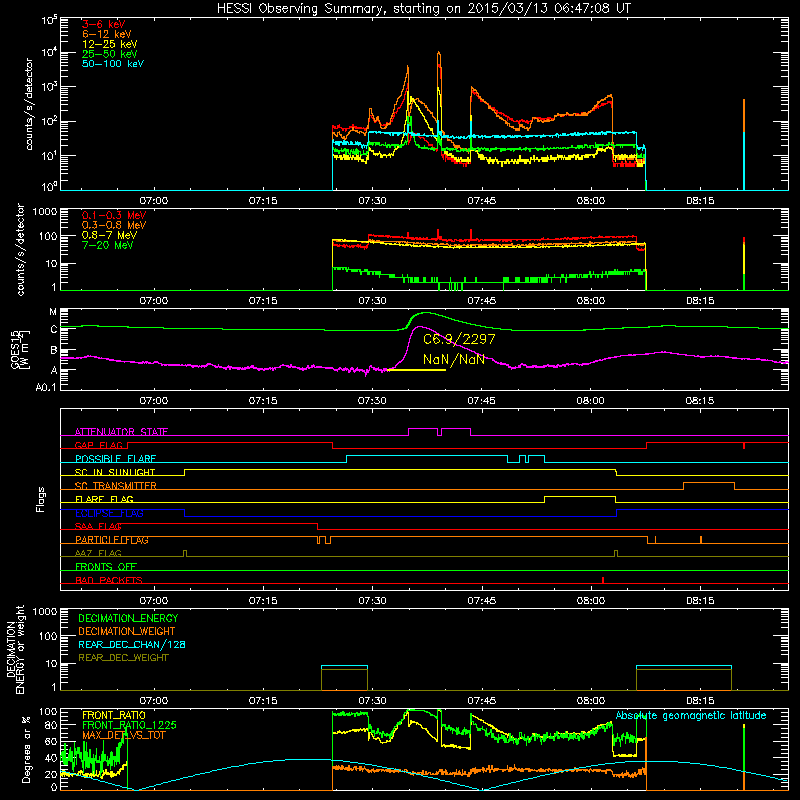
Task: Select the SC_TRANSMITTER flag label
Action: coord(116,486)
